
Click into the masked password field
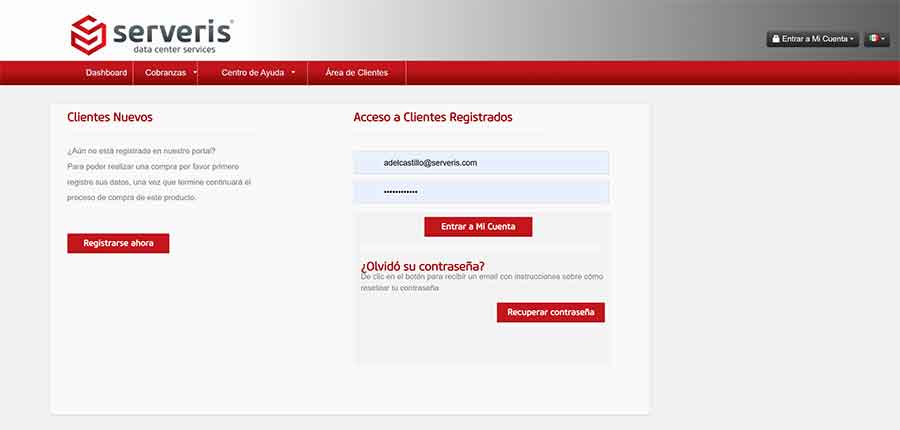(481, 191)
